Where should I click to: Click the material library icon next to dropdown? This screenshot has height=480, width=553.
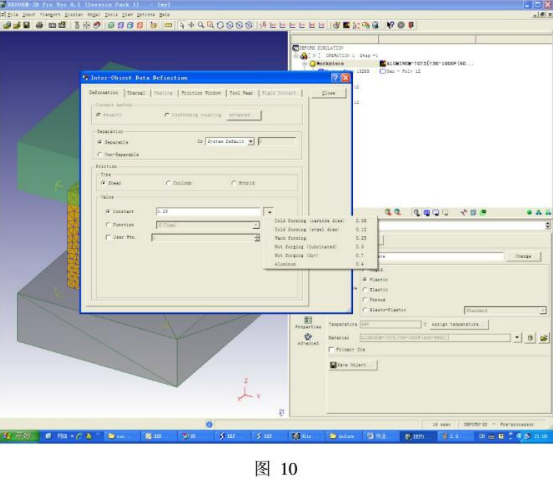[x=530, y=338]
